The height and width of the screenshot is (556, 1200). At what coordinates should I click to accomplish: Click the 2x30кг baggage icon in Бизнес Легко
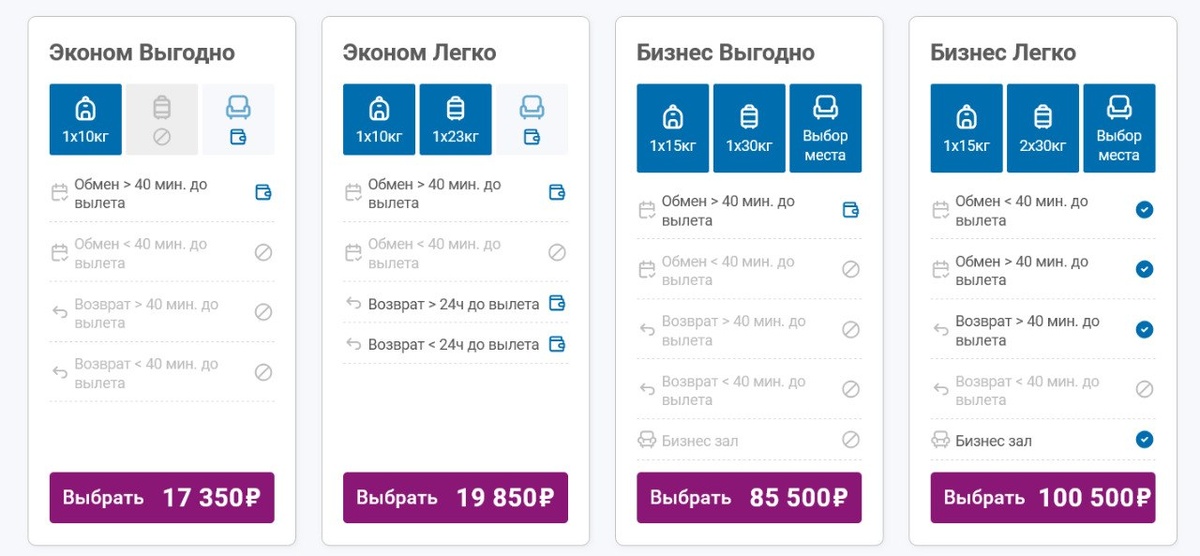click(1042, 128)
